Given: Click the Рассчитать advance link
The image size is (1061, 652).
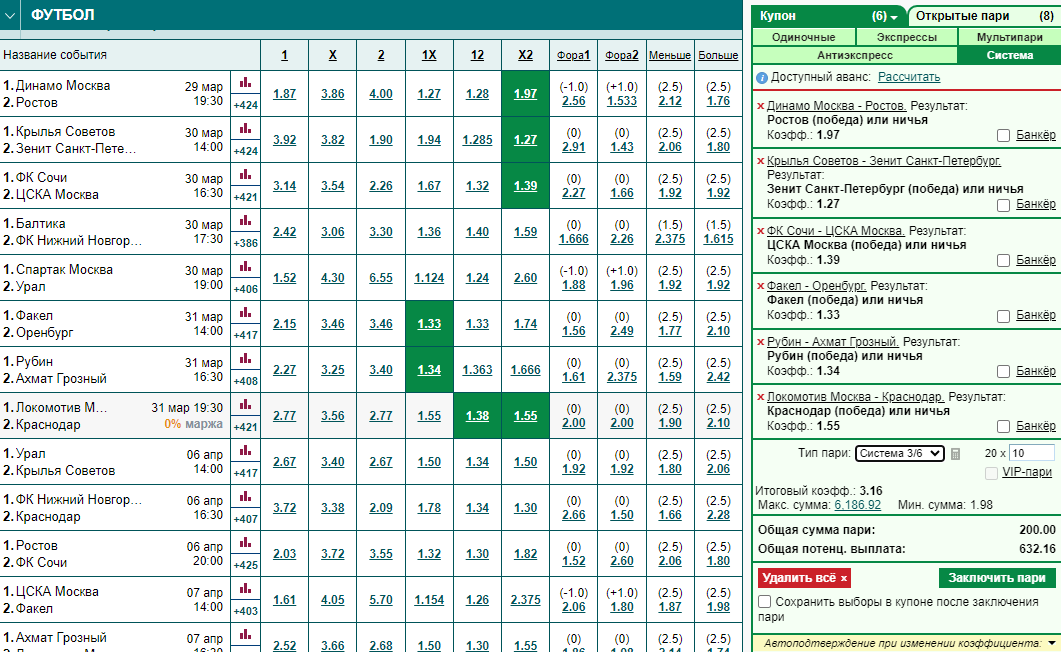Looking at the screenshot, I should click(909, 77).
